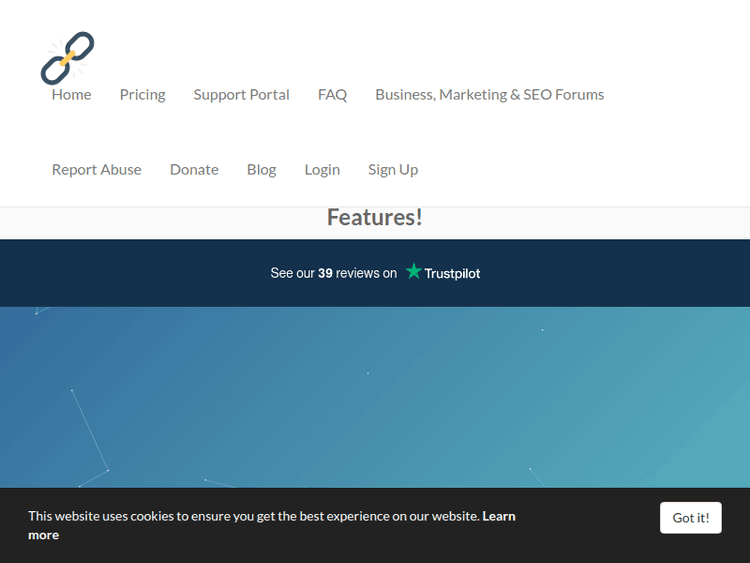Click the cookie notice message text
Image resolution: width=750 pixels, height=563 pixels.
pyautogui.click(x=250, y=516)
